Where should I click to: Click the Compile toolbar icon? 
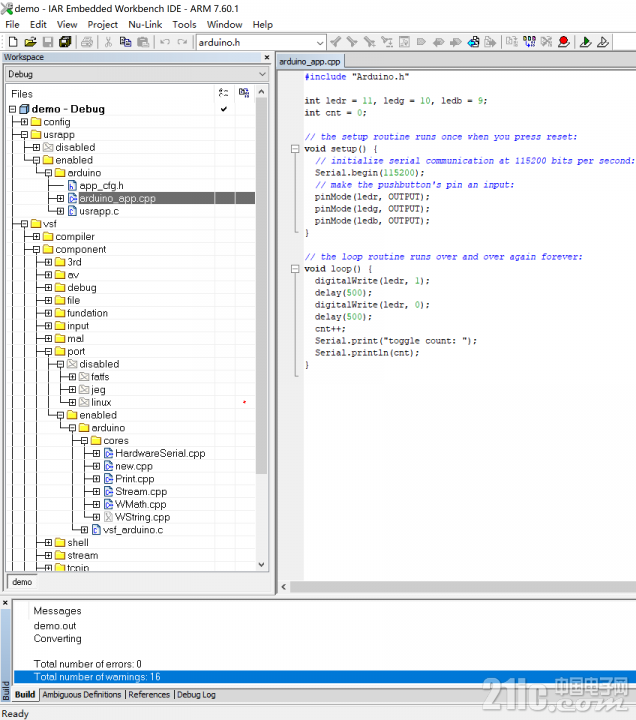tap(512, 42)
